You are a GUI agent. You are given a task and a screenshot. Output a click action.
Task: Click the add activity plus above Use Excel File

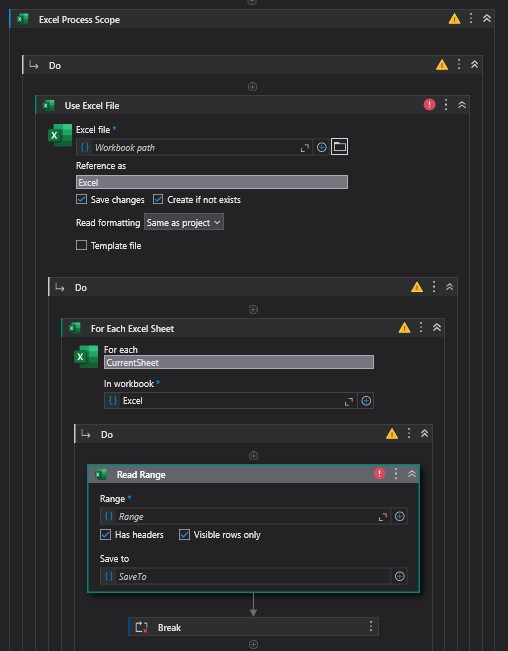[252, 87]
